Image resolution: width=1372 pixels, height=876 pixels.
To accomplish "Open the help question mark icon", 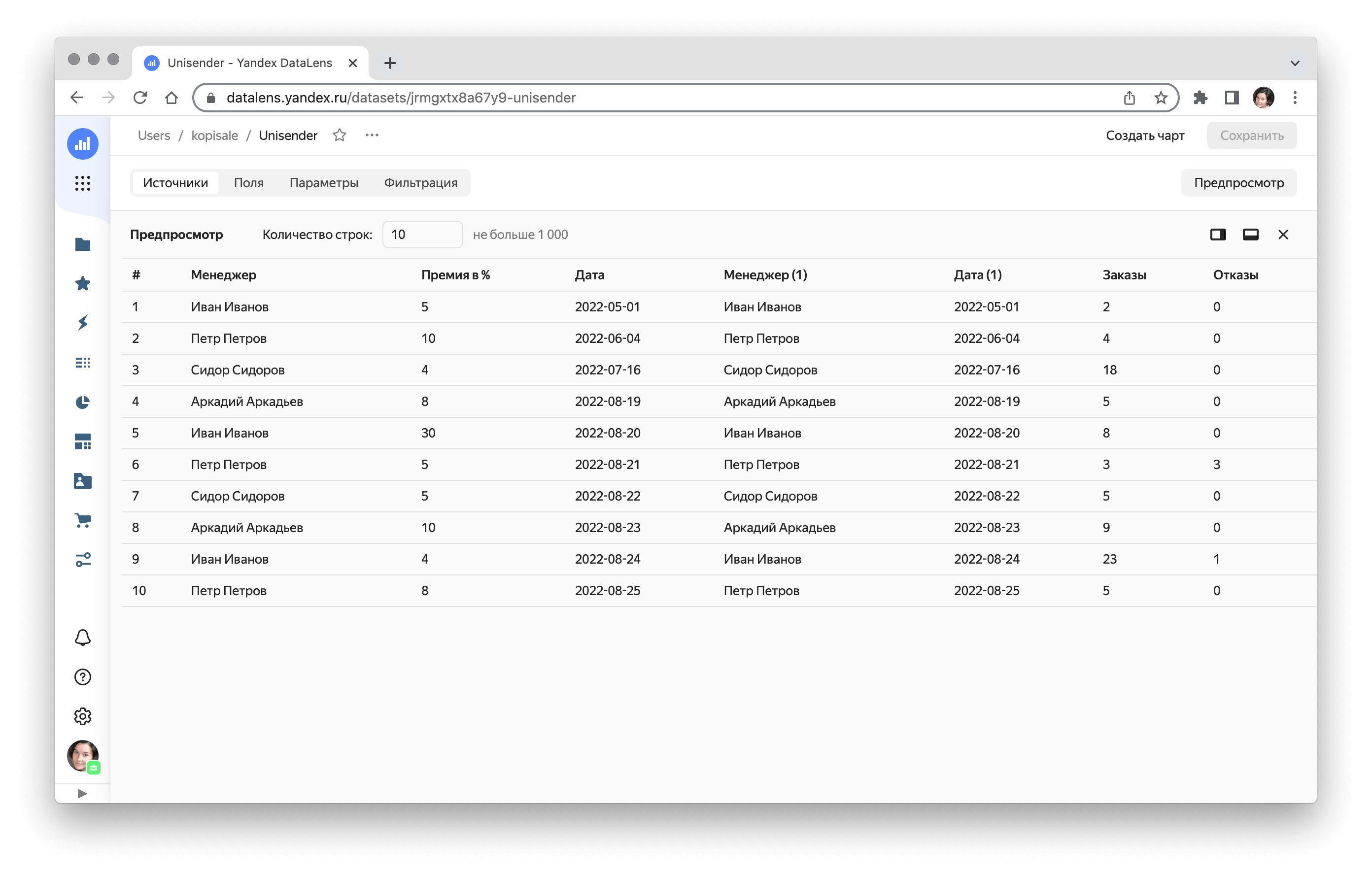I will pos(83,676).
